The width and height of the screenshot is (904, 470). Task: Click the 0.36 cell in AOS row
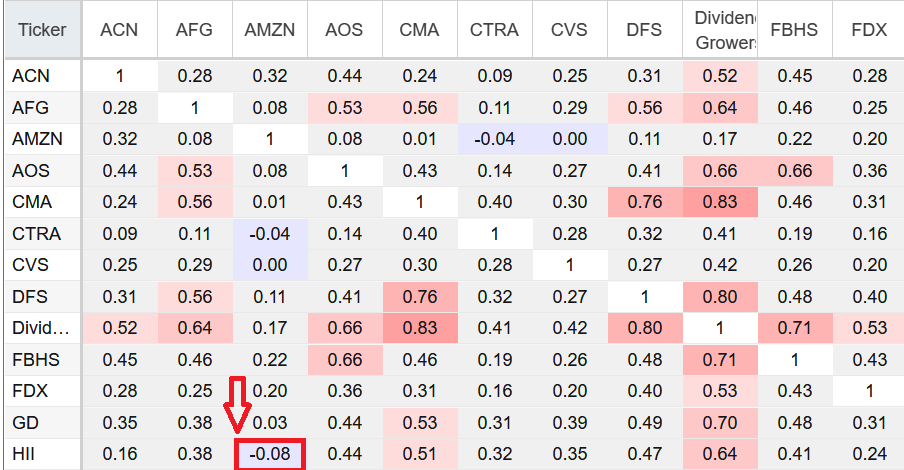click(869, 171)
